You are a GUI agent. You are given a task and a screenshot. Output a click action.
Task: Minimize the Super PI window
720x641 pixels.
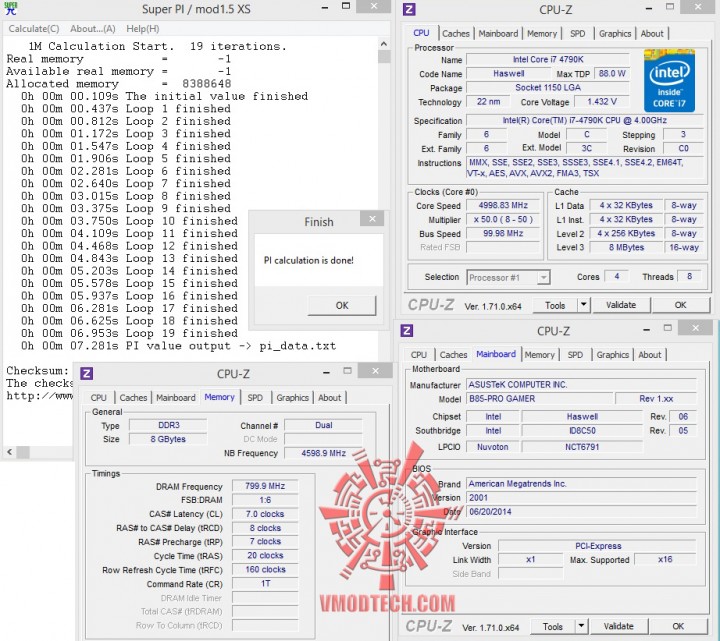coord(325,8)
